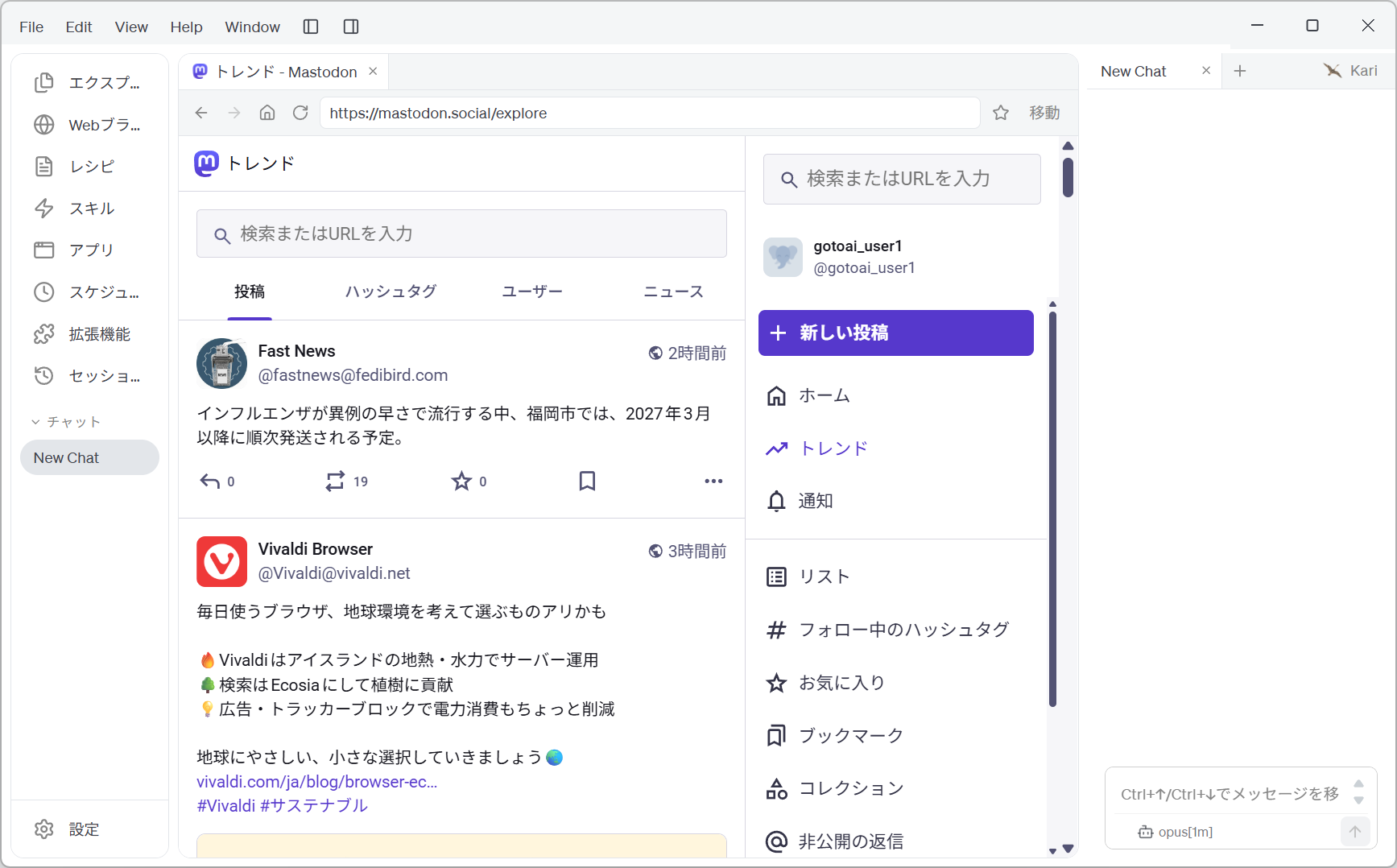Click the 移動 go button
Image resolution: width=1397 pixels, height=868 pixels.
pyautogui.click(x=1044, y=113)
